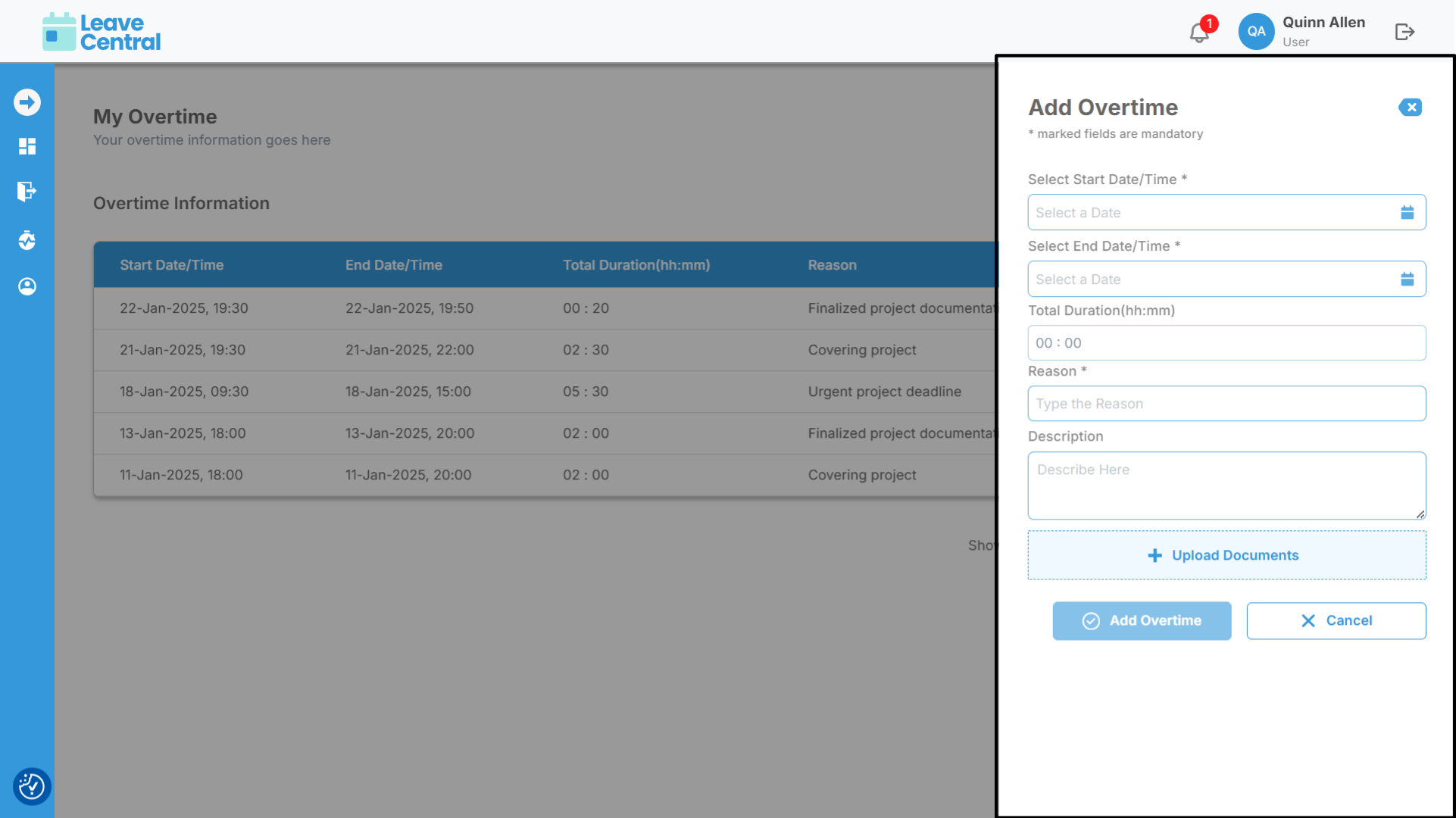Click the logout icon in header

[x=1404, y=32]
